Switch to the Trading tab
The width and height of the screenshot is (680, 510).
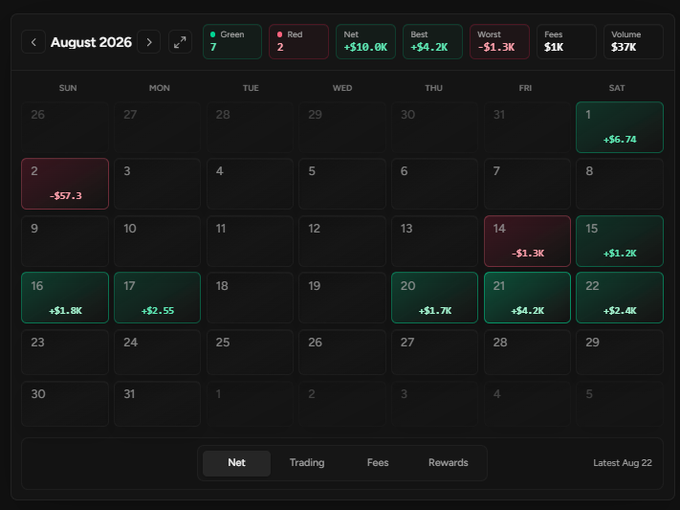[307, 463]
